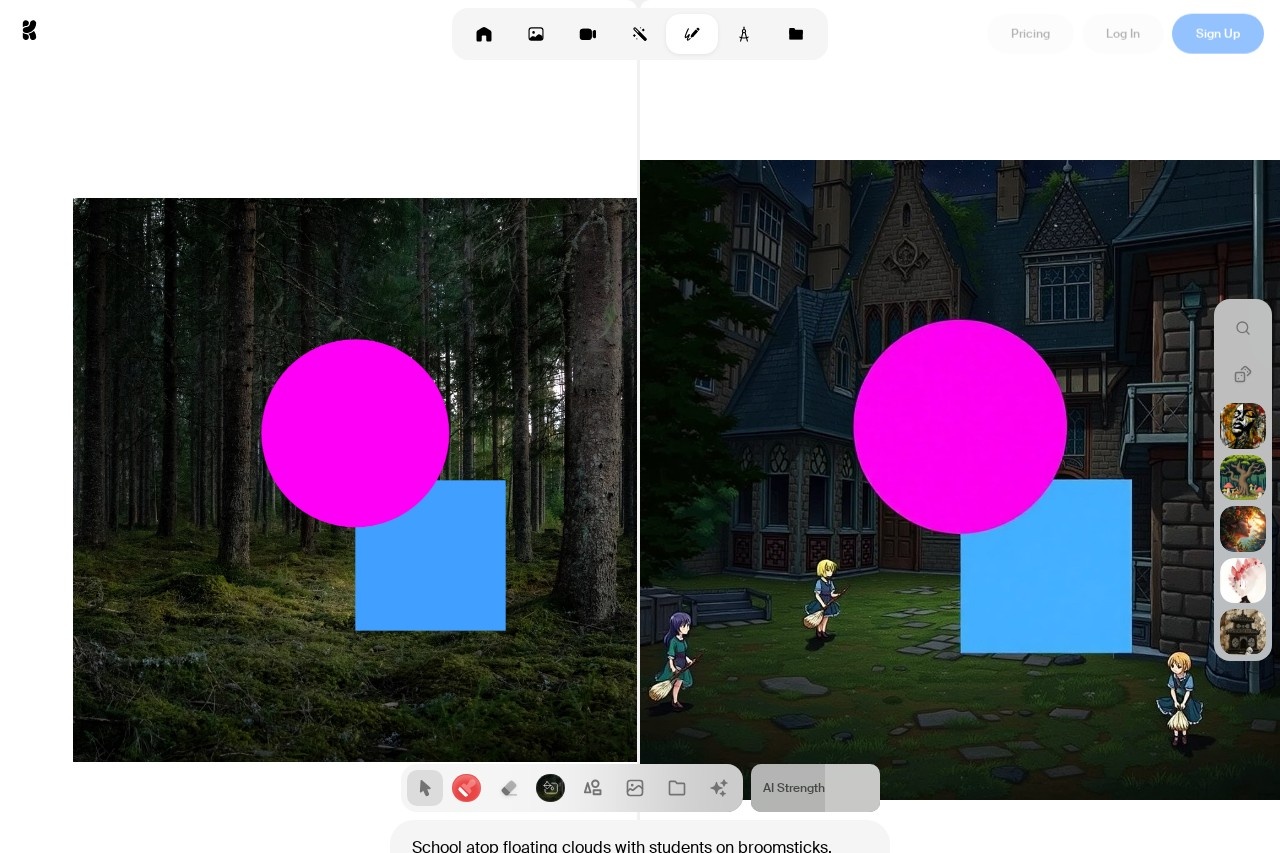Viewport: 1280px width, 853px height.
Task: Pick the Eraser tool
Action: coord(509,788)
